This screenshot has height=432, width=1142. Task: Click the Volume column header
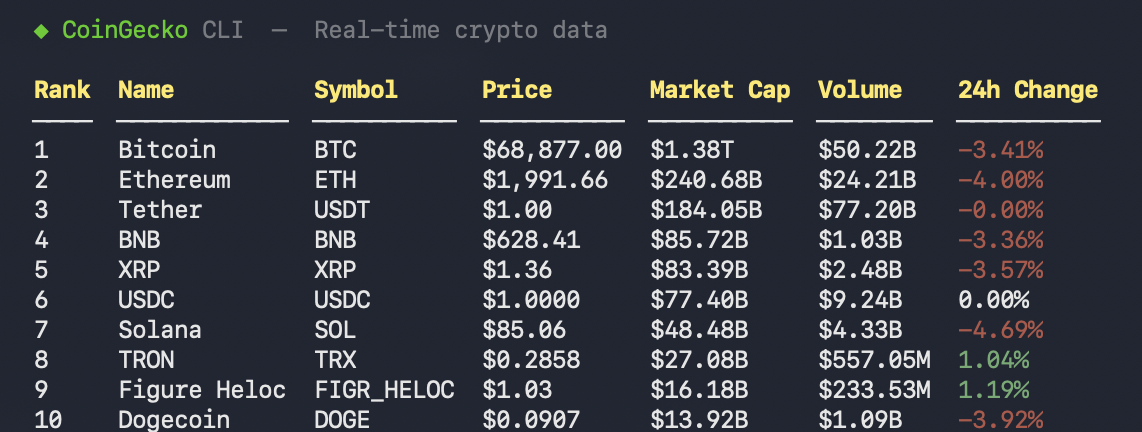coord(859,90)
